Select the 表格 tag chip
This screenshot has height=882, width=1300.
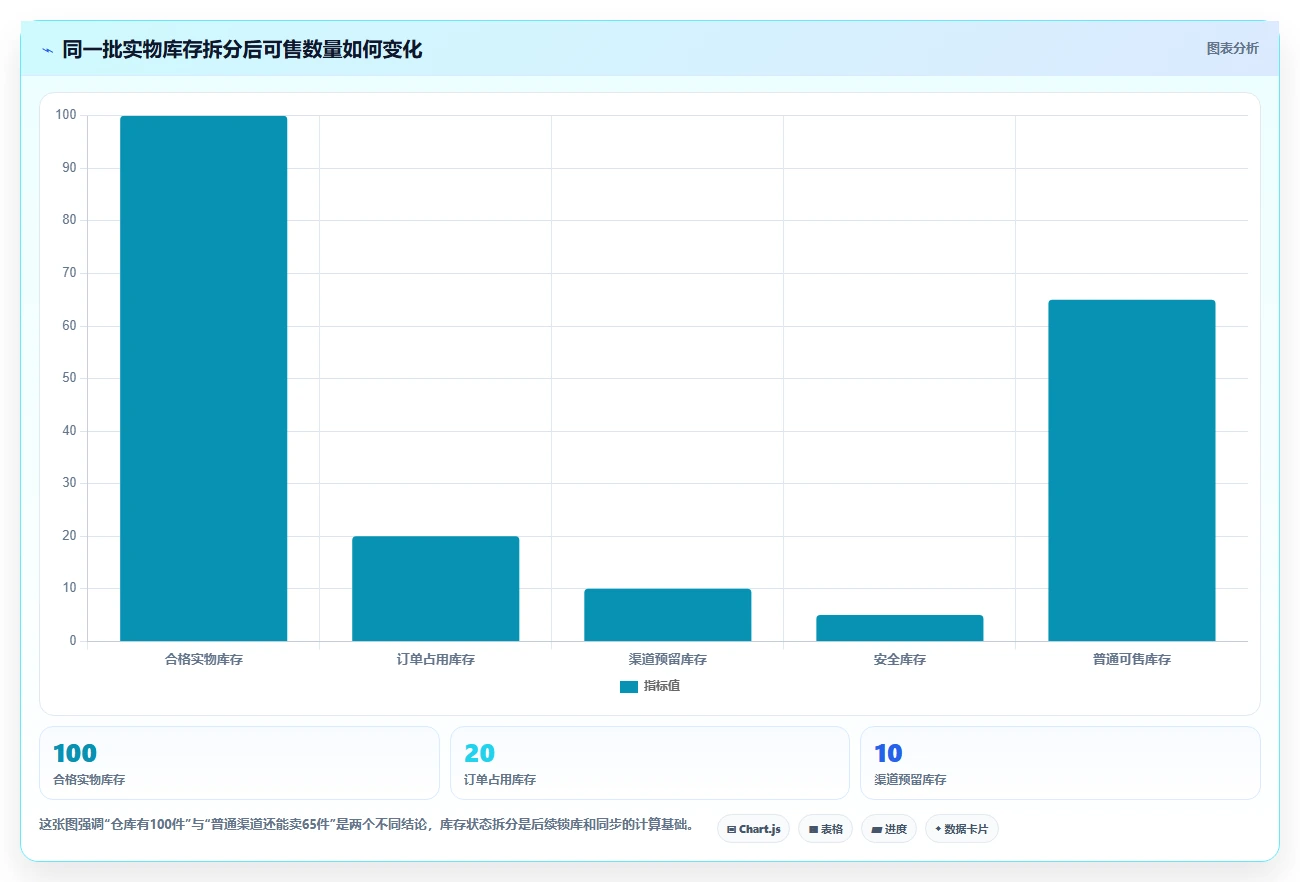click(825, 829)
